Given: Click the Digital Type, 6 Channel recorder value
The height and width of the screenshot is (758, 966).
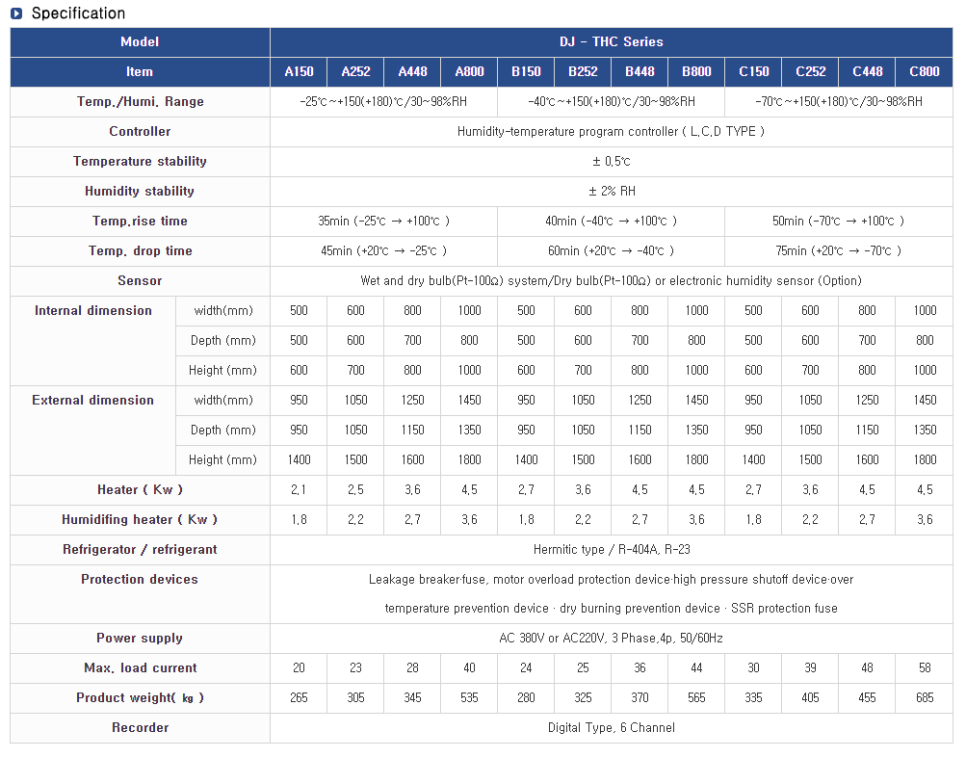Looking at the screenshot, I should [x=611, y=728].
